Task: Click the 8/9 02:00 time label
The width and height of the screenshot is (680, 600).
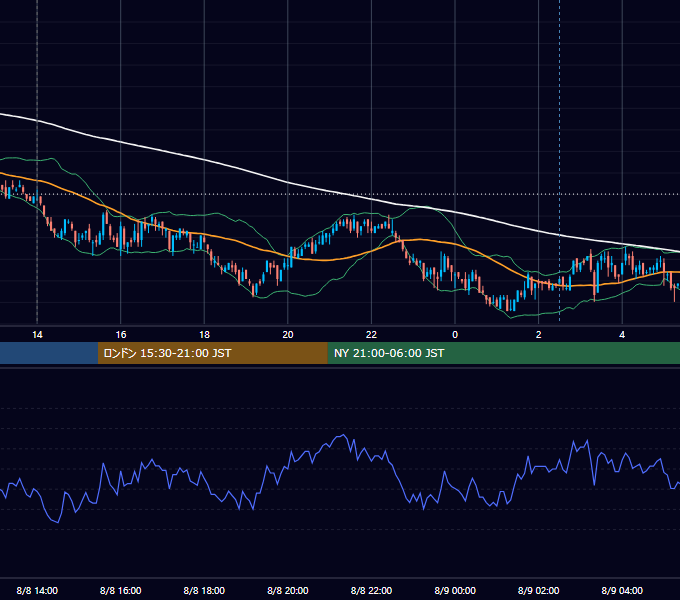Action: (538, 590)
